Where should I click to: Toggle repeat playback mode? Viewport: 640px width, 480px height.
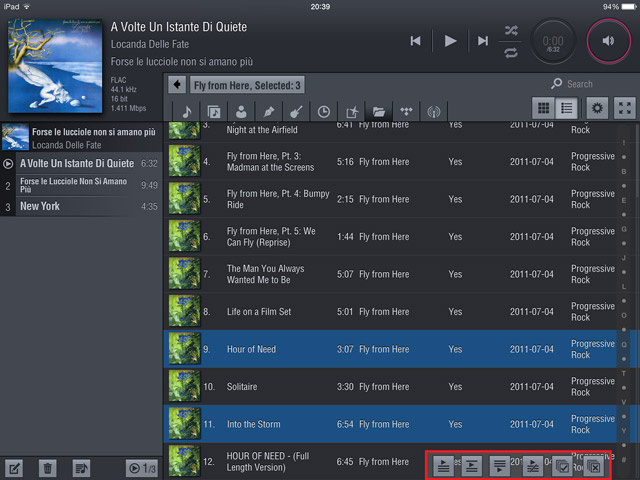(x=511, y=52)
